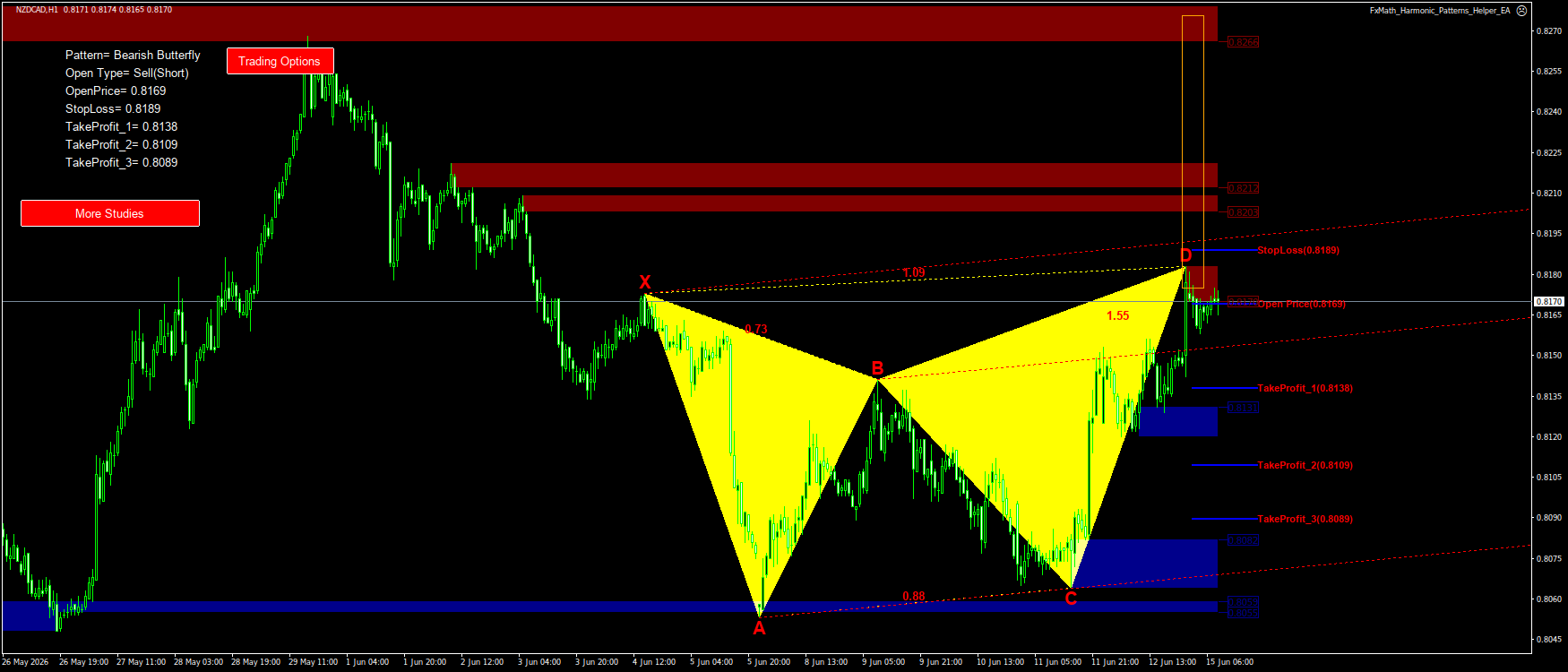Select the Pattern= Bearish Butterfly text

tap(133, 55)
